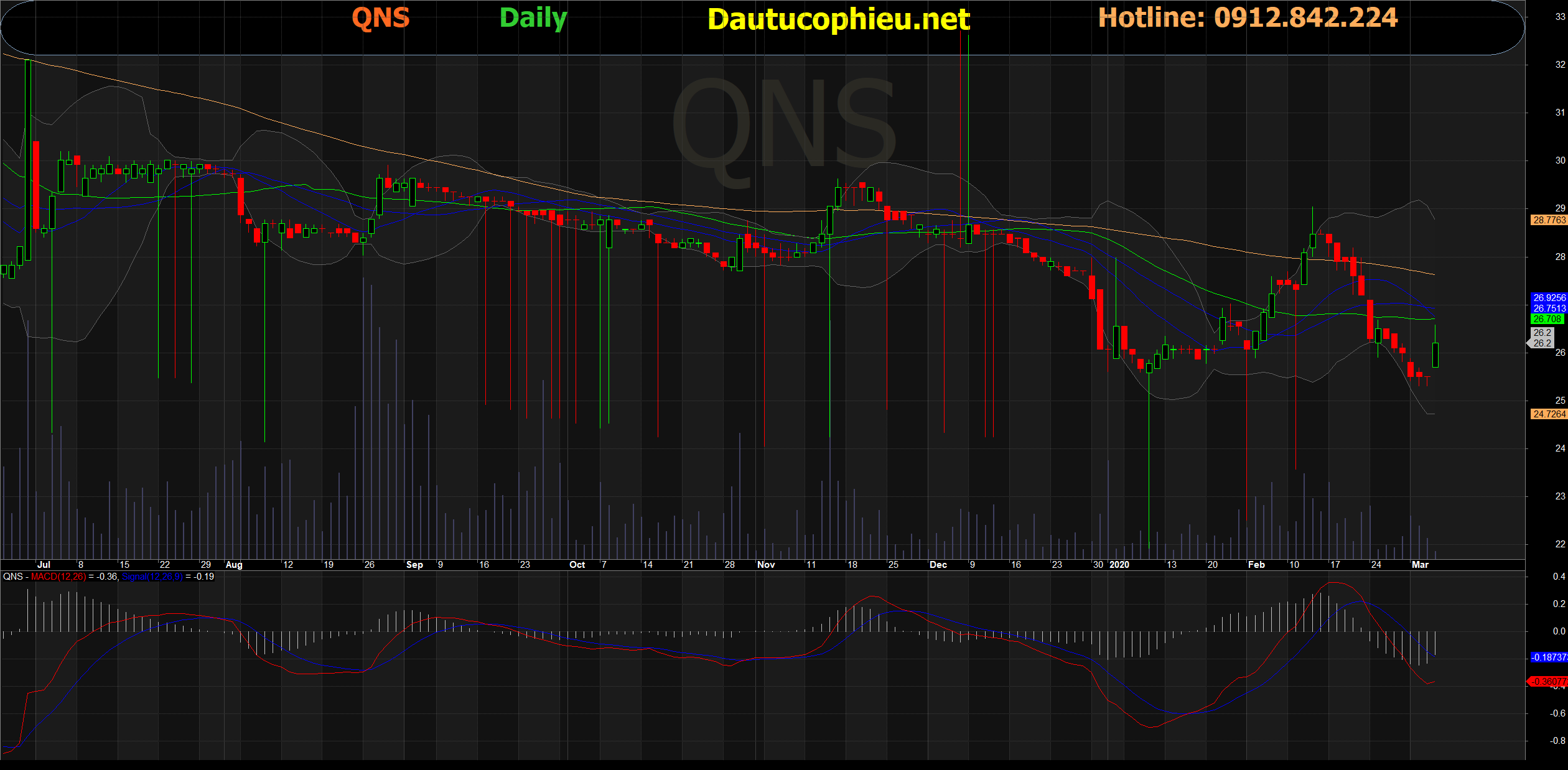Click the blue 26.7513 price tag
The height and width of the screenshot is (770, 1568).
pyautogui.click(x=1549, y=308)
